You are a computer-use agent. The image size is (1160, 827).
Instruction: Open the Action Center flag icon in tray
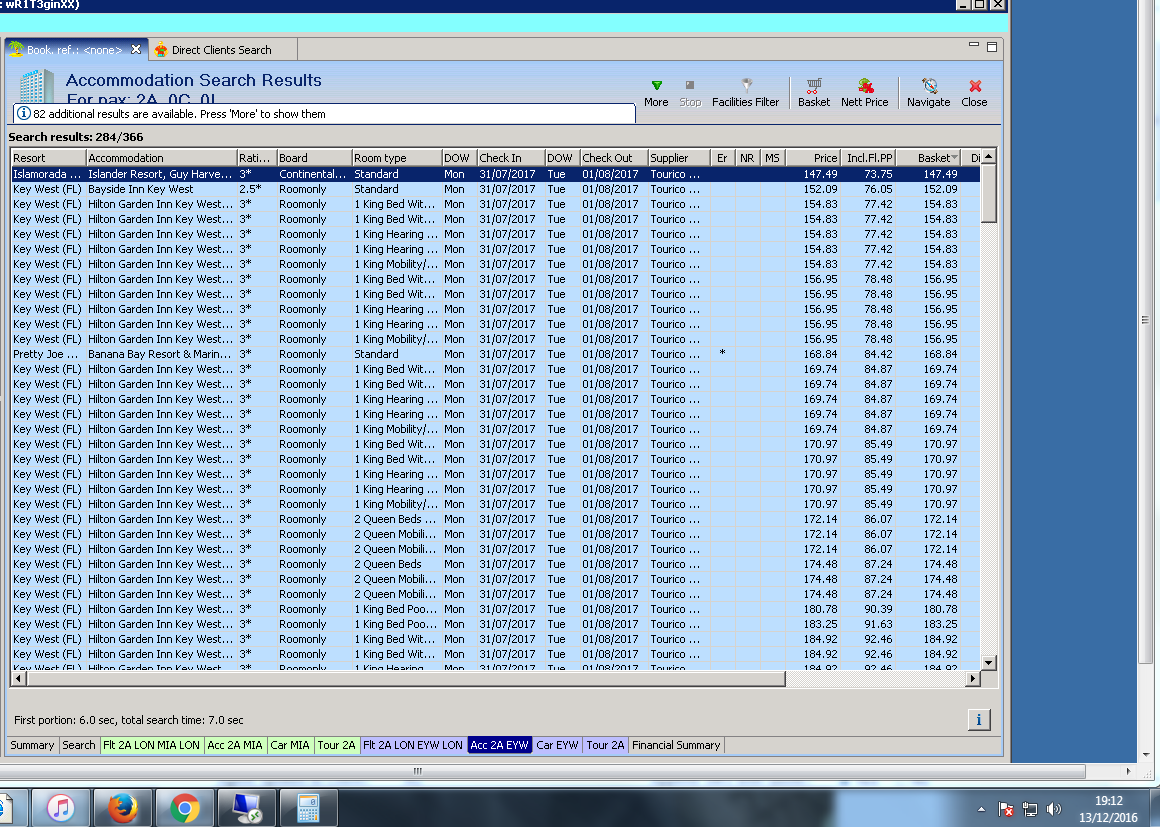(x=1005, y=809)
